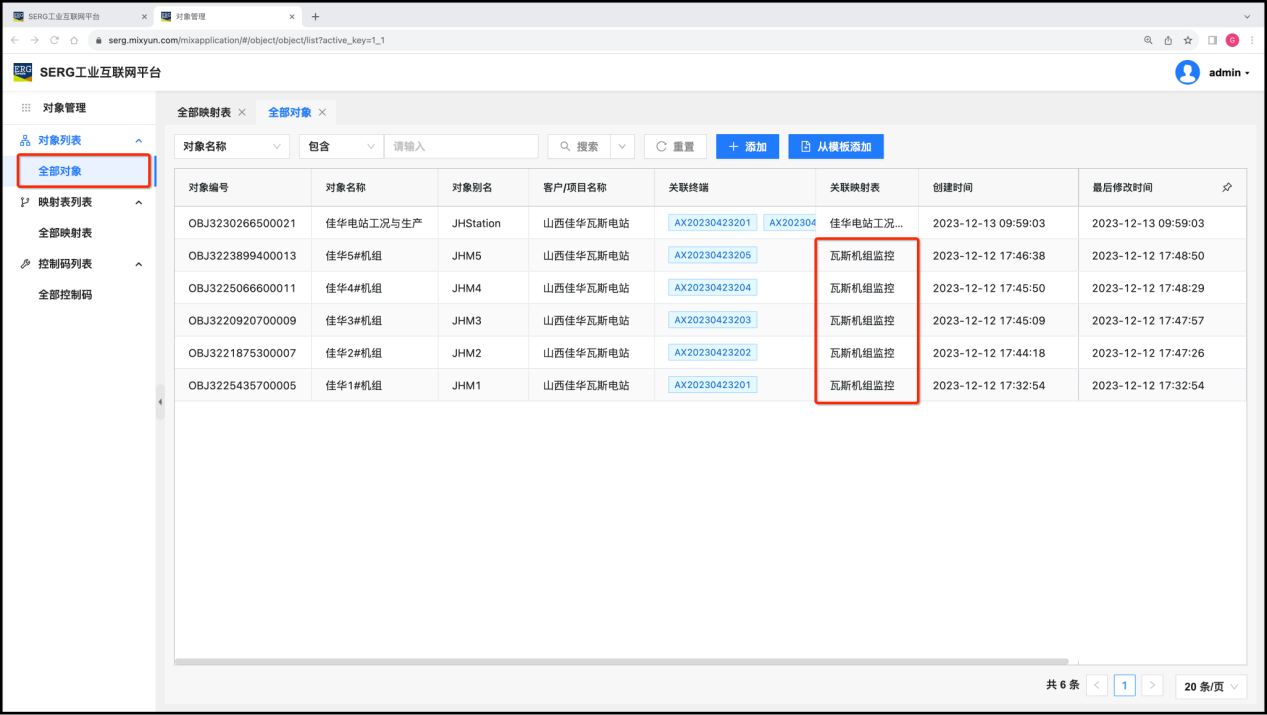Screen dimensions: 1267x715
Task: Change page size from 20 条/页
Action: coord(1210,686)
